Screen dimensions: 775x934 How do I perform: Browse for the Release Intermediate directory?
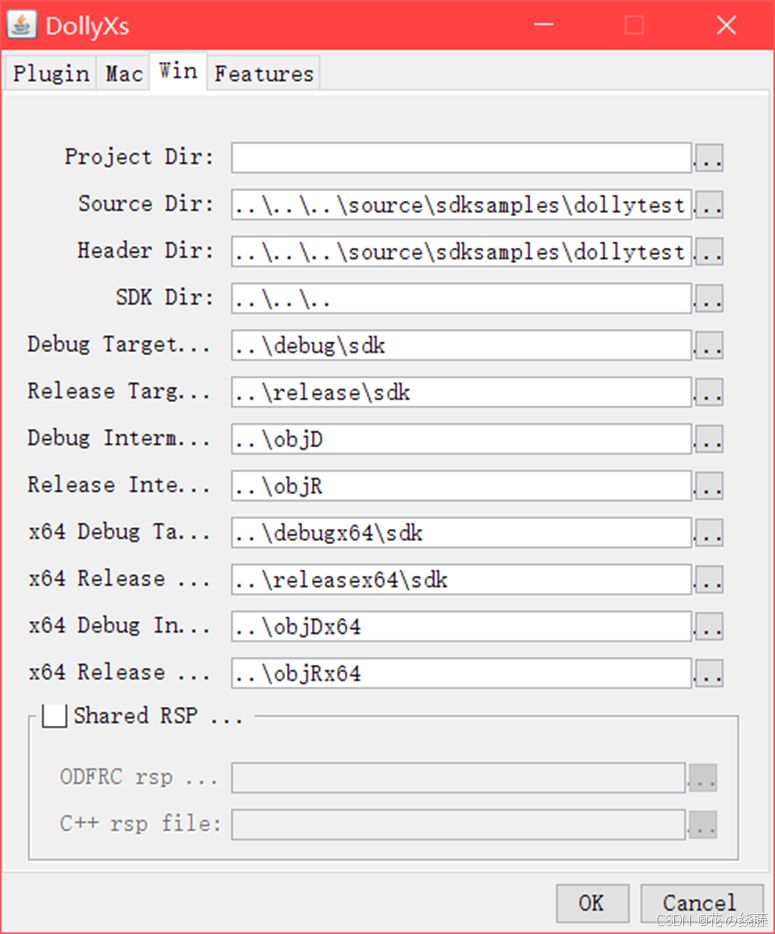tap(709, 485)
